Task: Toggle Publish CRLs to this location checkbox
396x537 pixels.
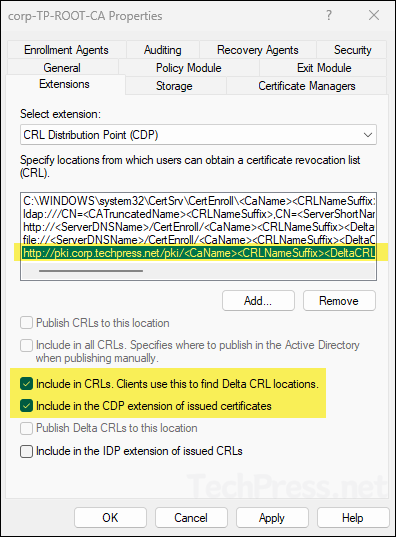Action: 26,323
